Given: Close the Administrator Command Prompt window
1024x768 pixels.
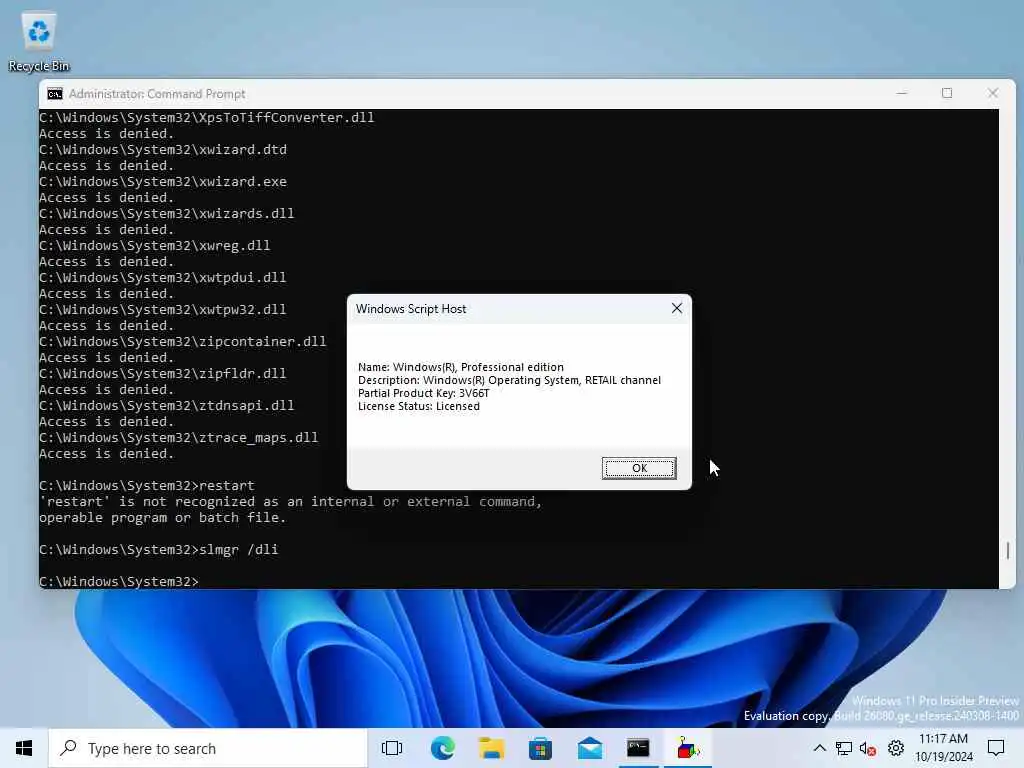Looking at the screenshot, I should tap(993, 93).
